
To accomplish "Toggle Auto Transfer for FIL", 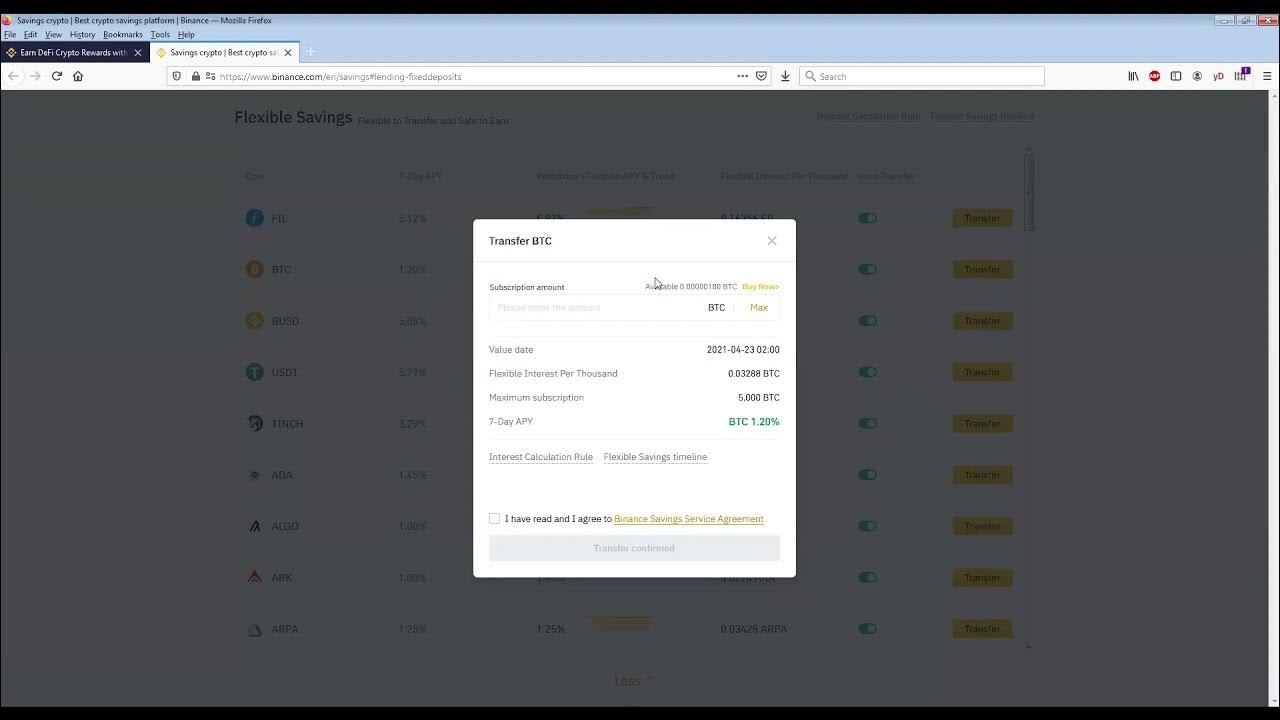I will point(867,218).
